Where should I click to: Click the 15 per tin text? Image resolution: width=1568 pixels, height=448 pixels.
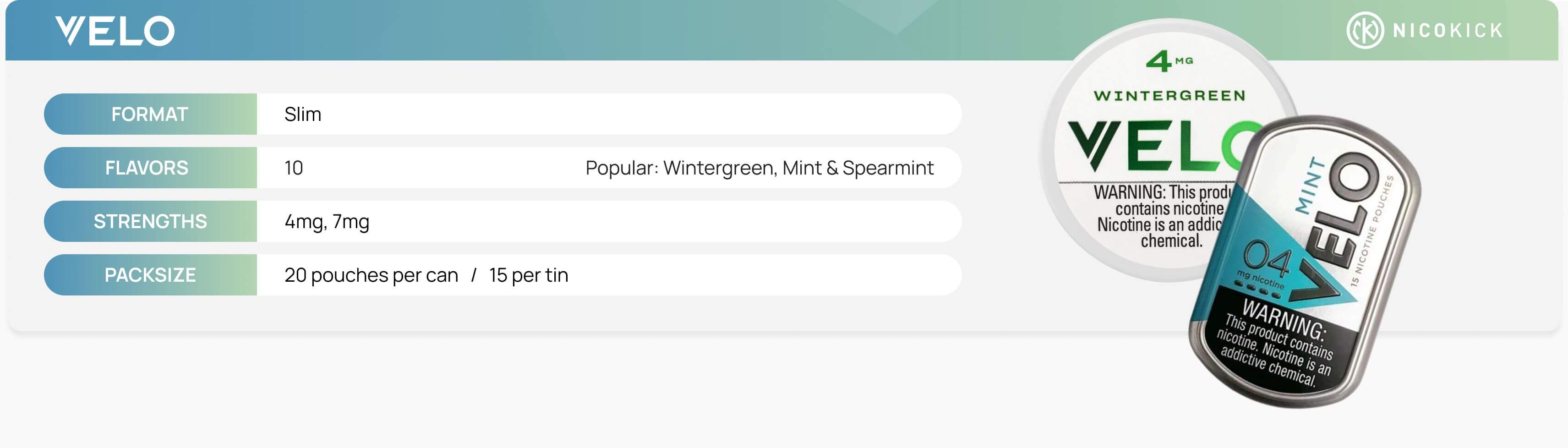click(x=528, y=275)
